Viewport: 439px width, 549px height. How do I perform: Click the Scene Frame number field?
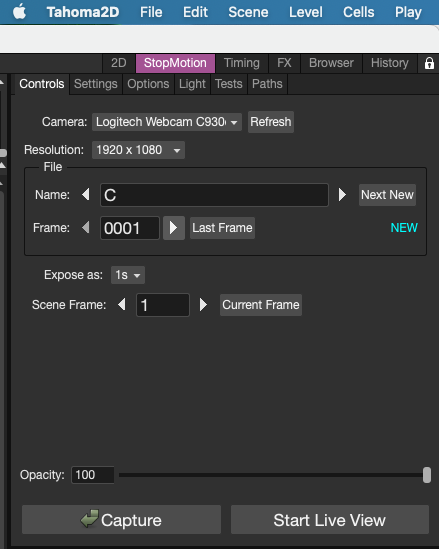(163, 305)
